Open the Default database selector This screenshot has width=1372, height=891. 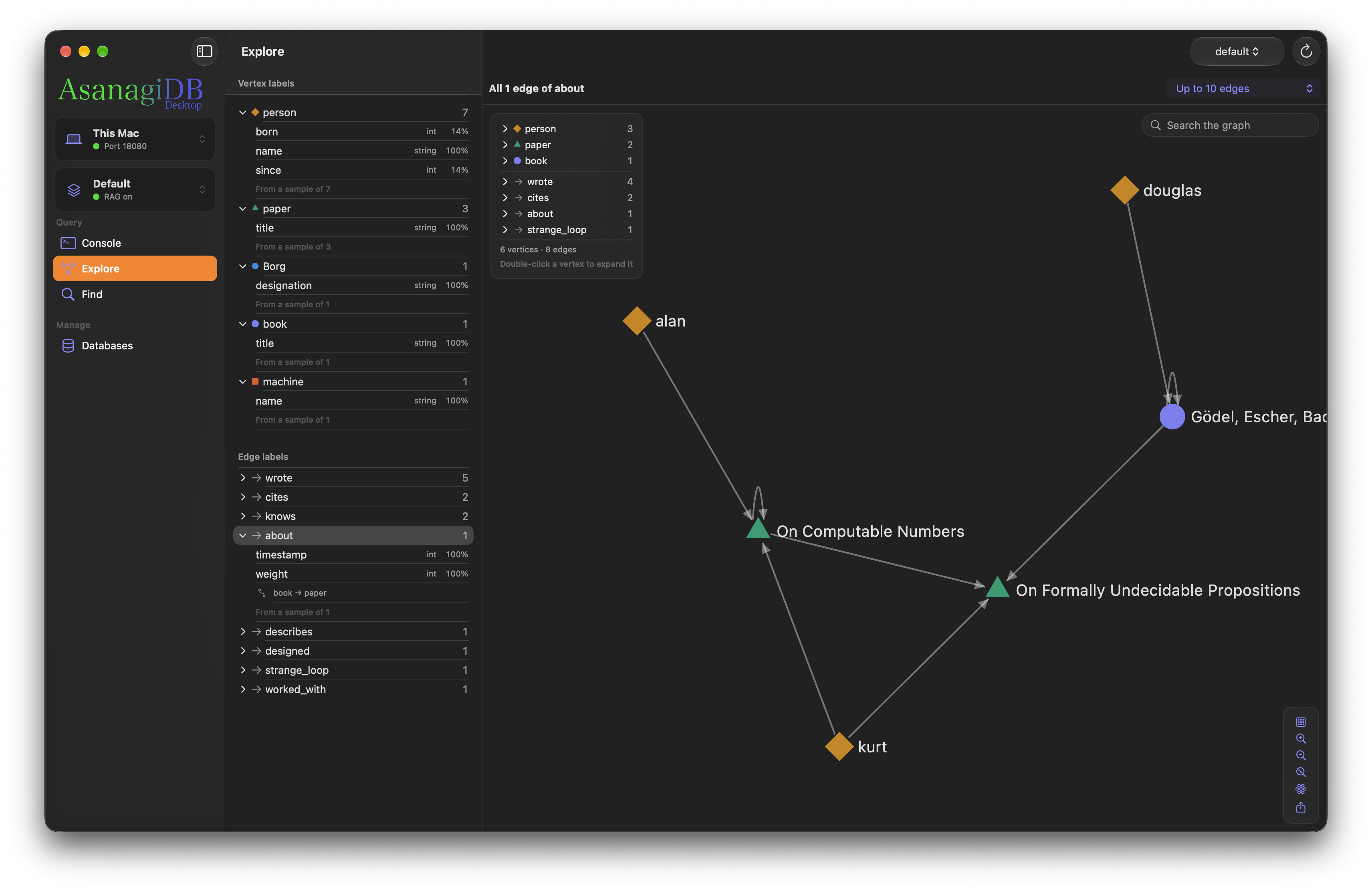[x=135, y=189]
